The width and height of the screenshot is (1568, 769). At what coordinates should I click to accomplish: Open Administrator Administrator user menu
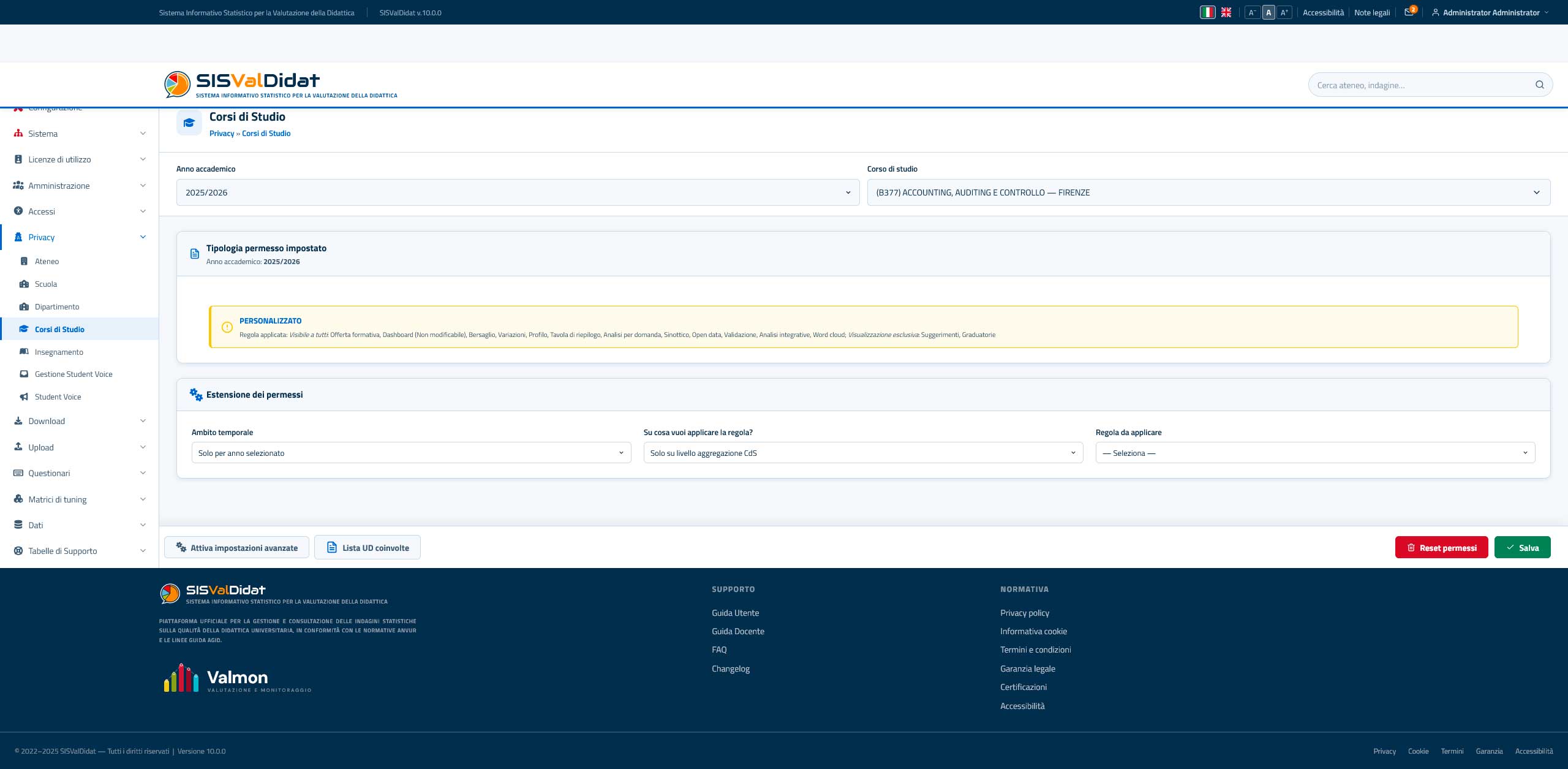[1491, 12]
